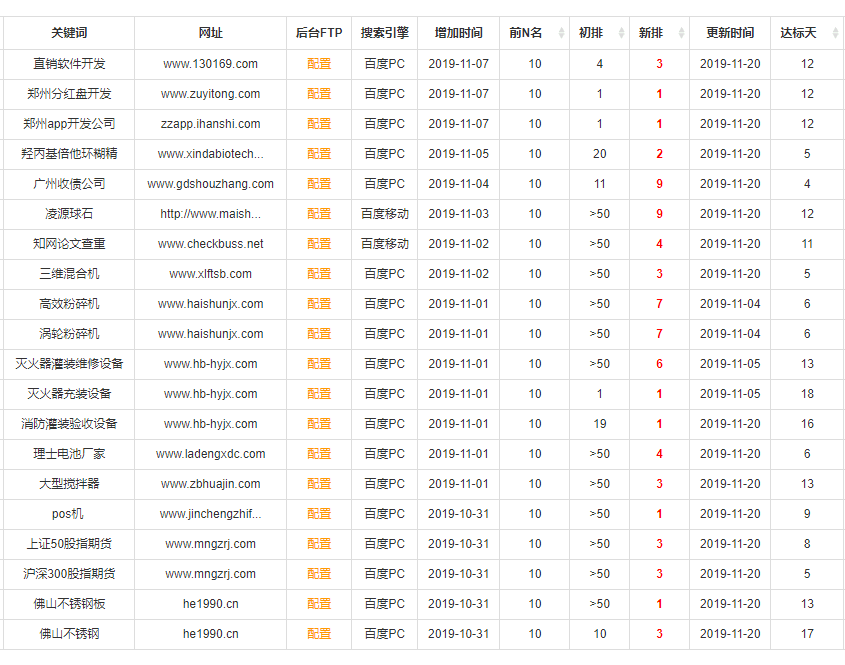Open 配置 for 广州收债公司 row
This screenshot has height=665, width=845.
point(319,184)
